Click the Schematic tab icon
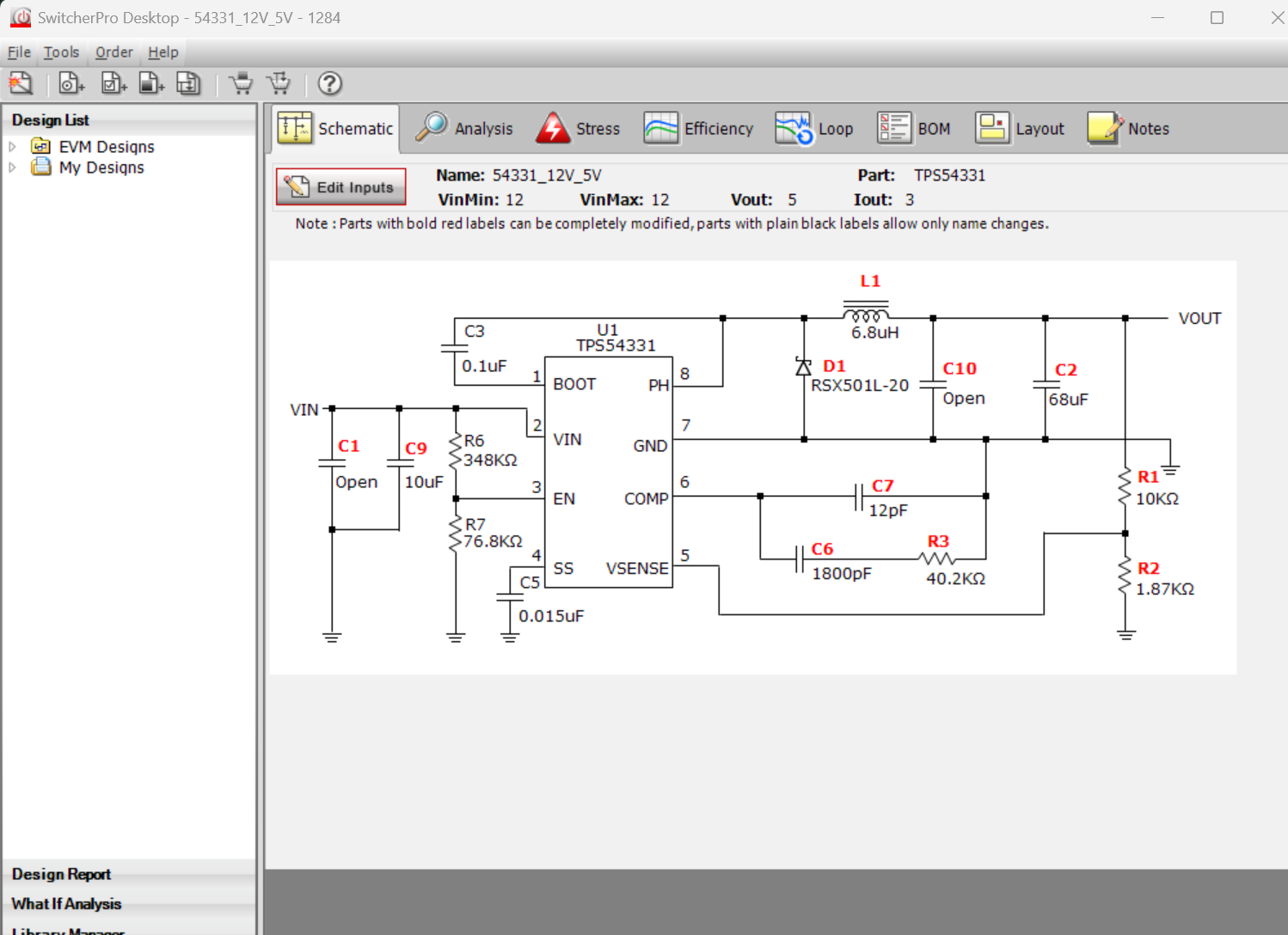This screenshot has width=1288, height=935. coord(295,128)
